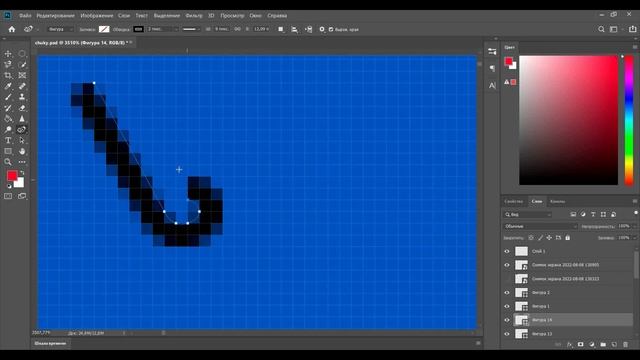Select the Rectangle shape tool
The image size is (640, 360).
coord(8,151)
